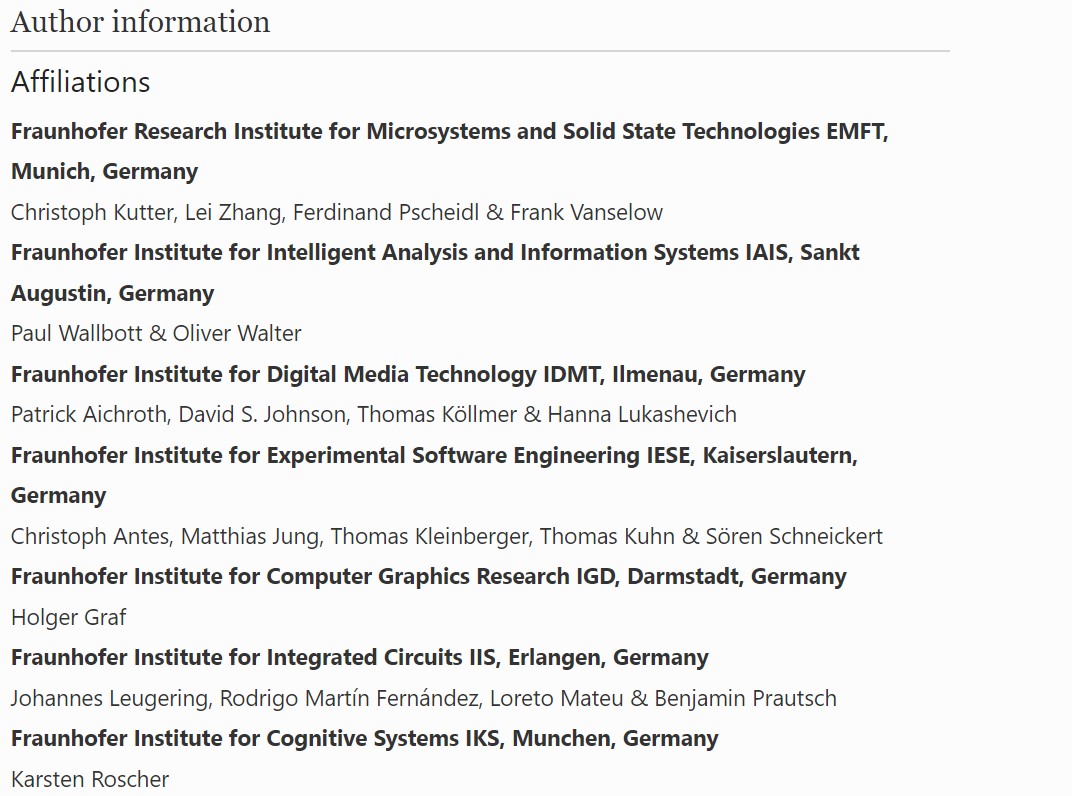Viewport: 1072px width, 796px height.
Task: Click the Experimental Software Engineering IESE affiliation
Action: click(x=434, y=455)
